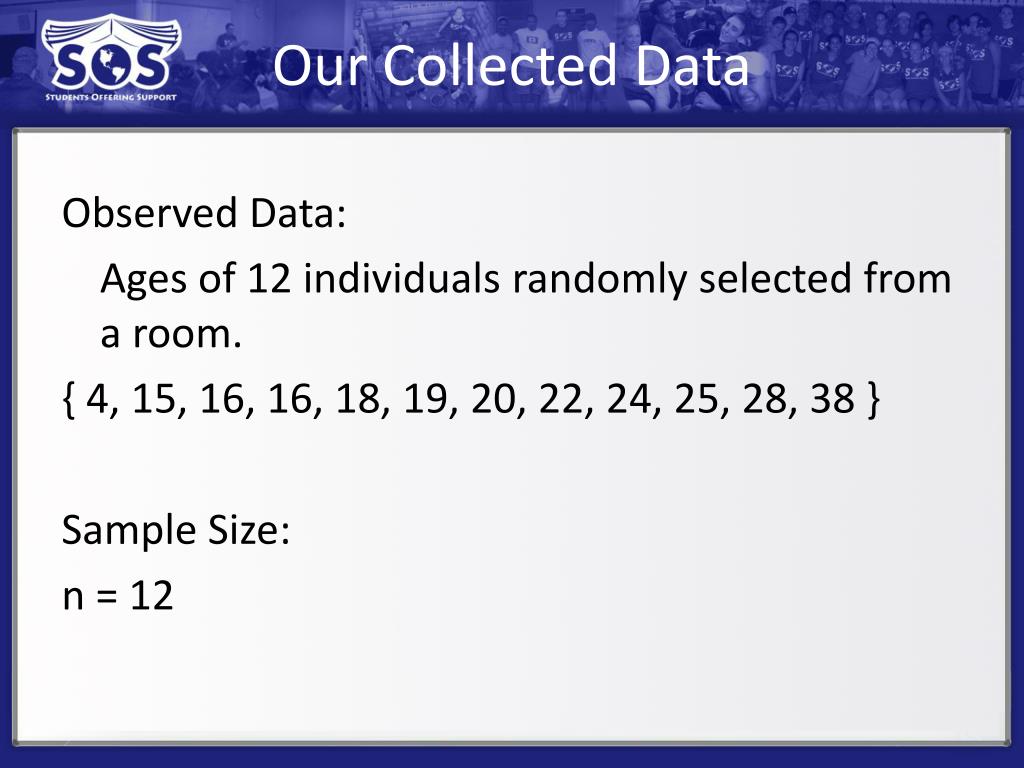Click the 'n = 12' line
The height and width of the screenshot is (768, 1024).
(x=118, y=596)
